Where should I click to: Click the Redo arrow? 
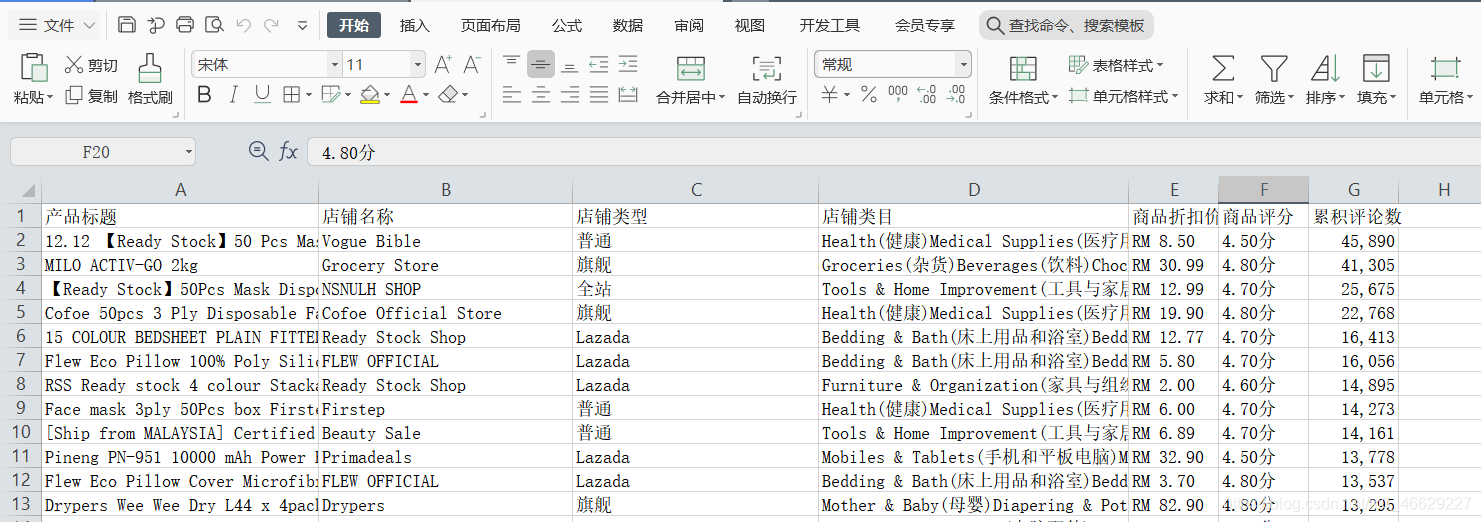point(271,25)
